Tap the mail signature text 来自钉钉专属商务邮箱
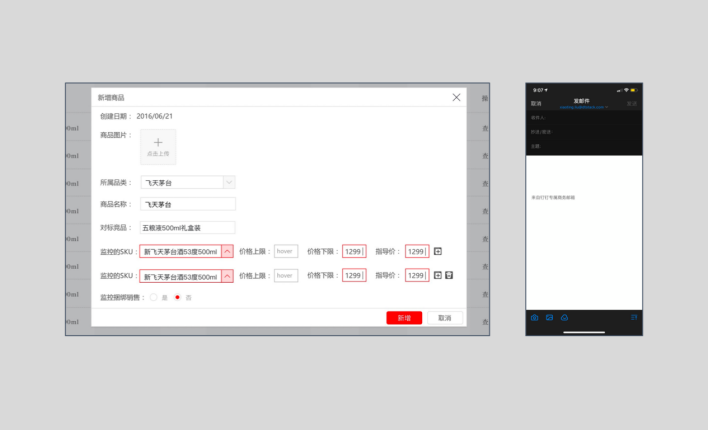 [x=553, y=197]
